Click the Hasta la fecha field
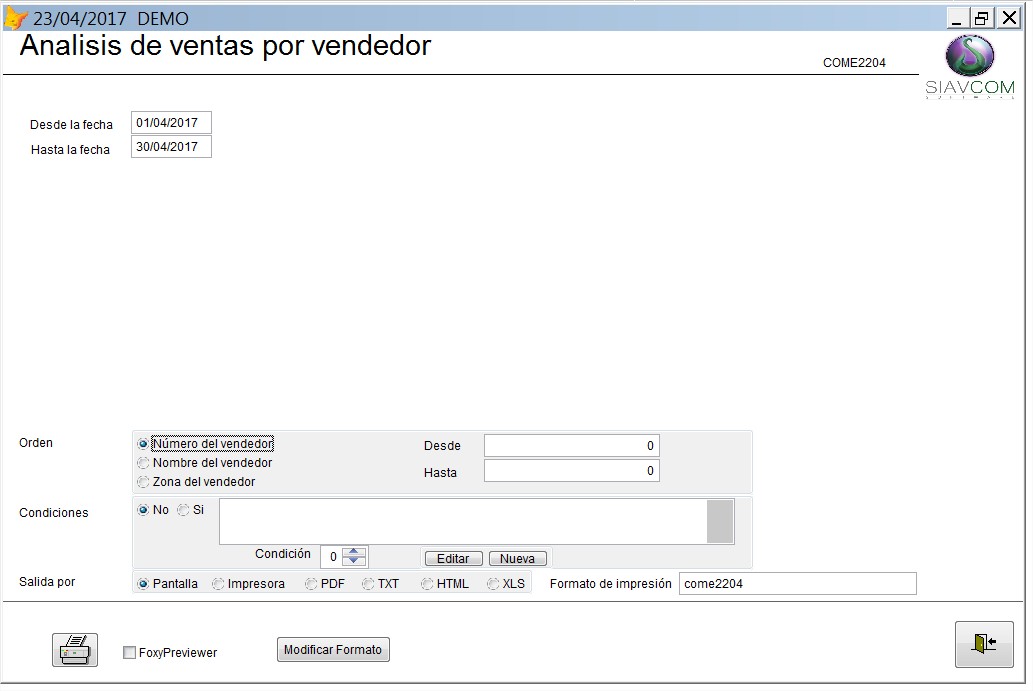 pos(171,147)
